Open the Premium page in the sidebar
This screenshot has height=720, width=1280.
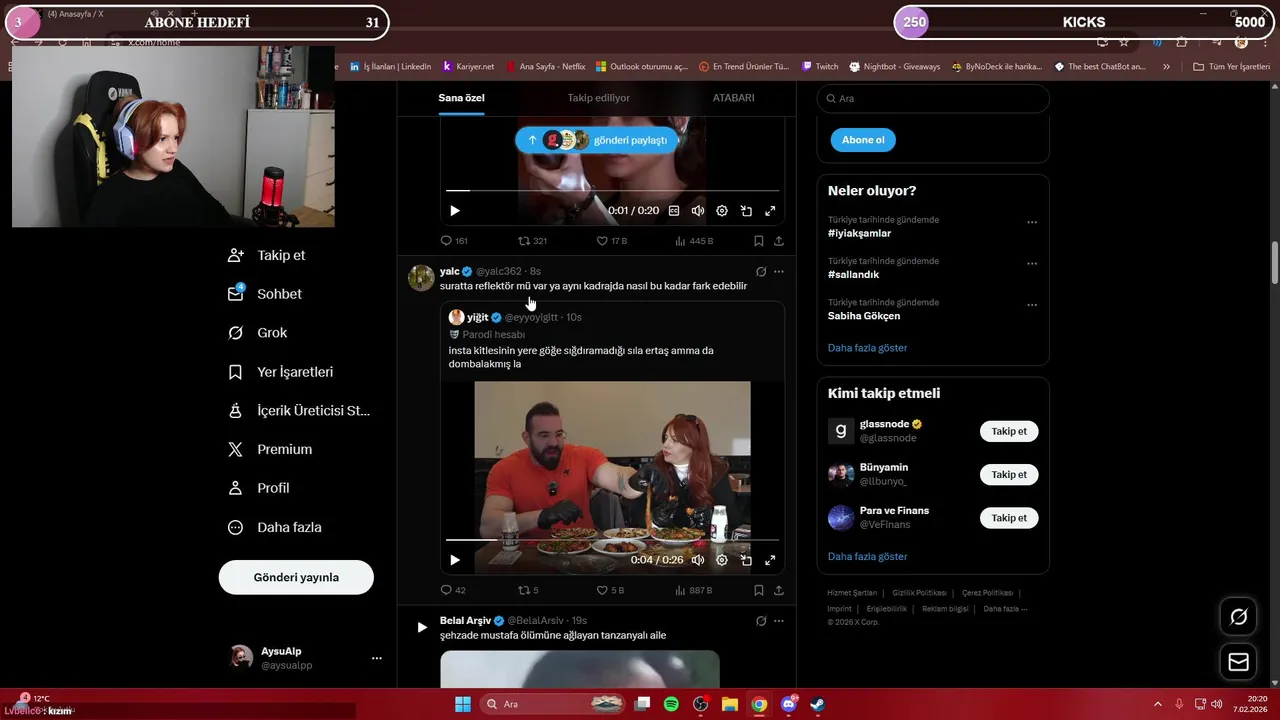point(269,450)
